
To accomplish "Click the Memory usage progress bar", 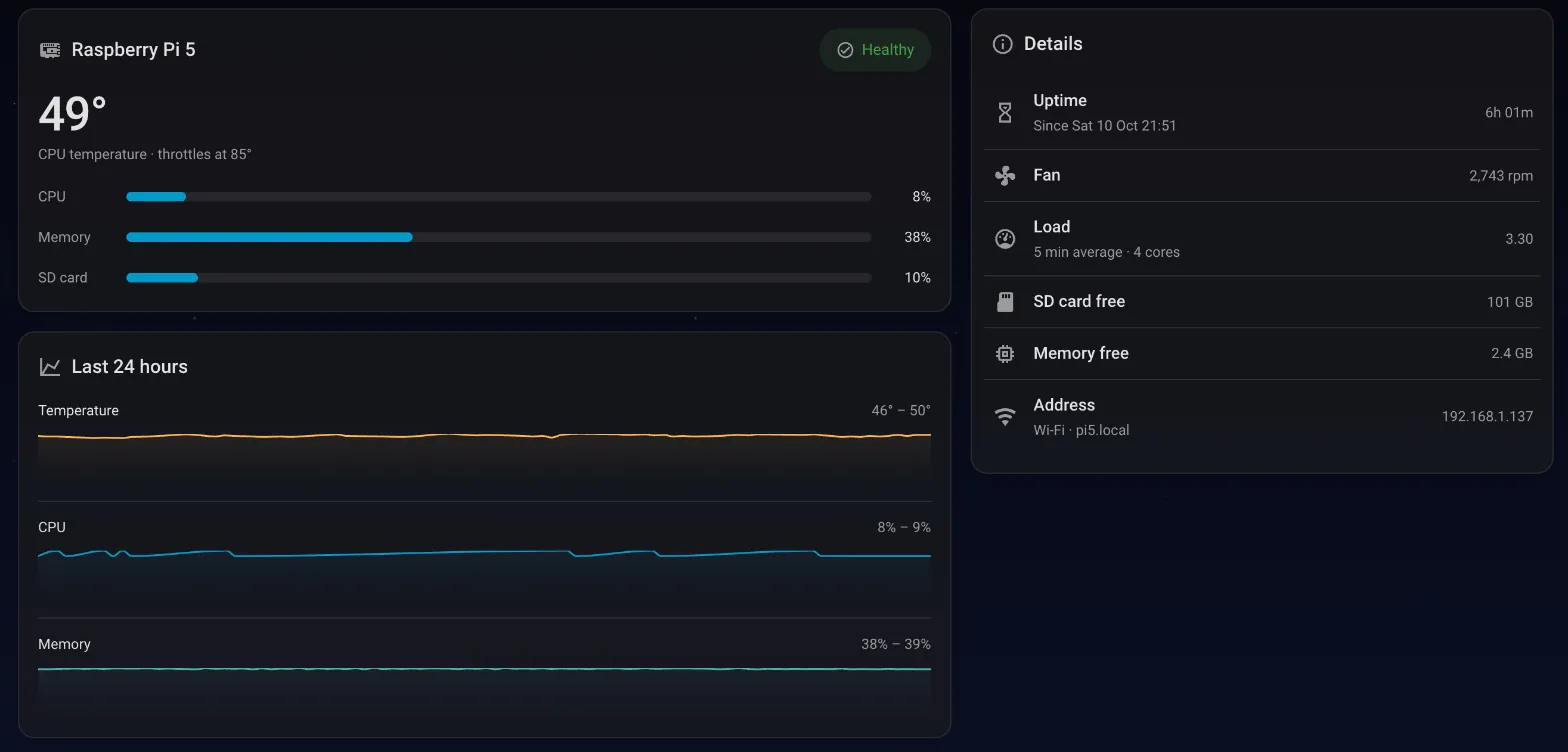I will [498, 237].
